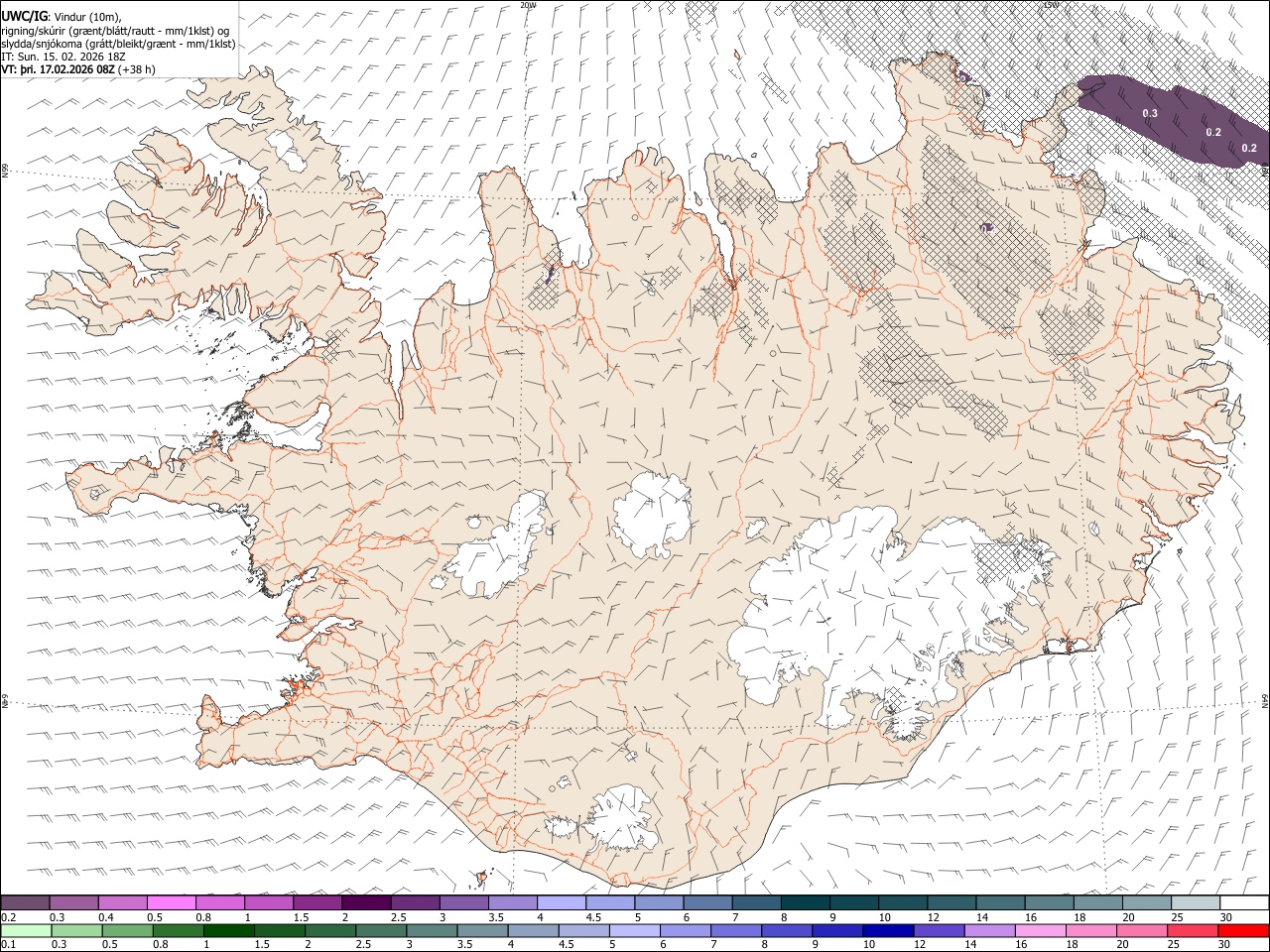Pick the bottom-row 1–1.5 darkest green swatch
The image size is (1270, 952).
tap(229, 930)
